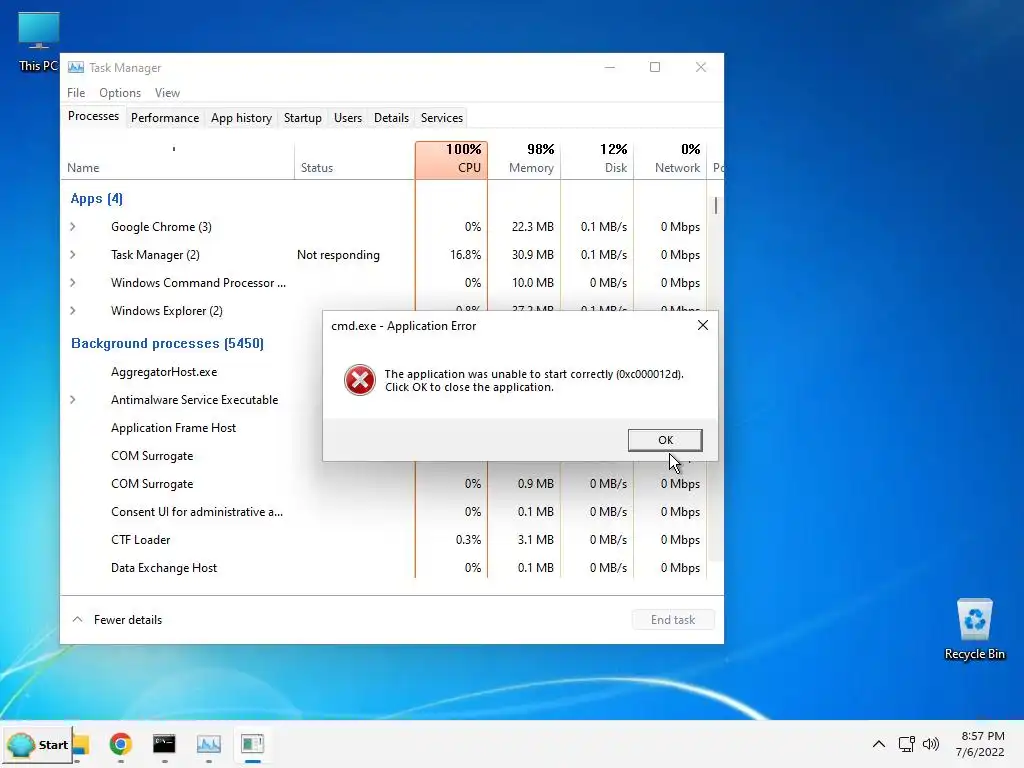1024x768 pixels.
Task: Close the cmd.exe Application Error dialog
Action: coord(703,325)
